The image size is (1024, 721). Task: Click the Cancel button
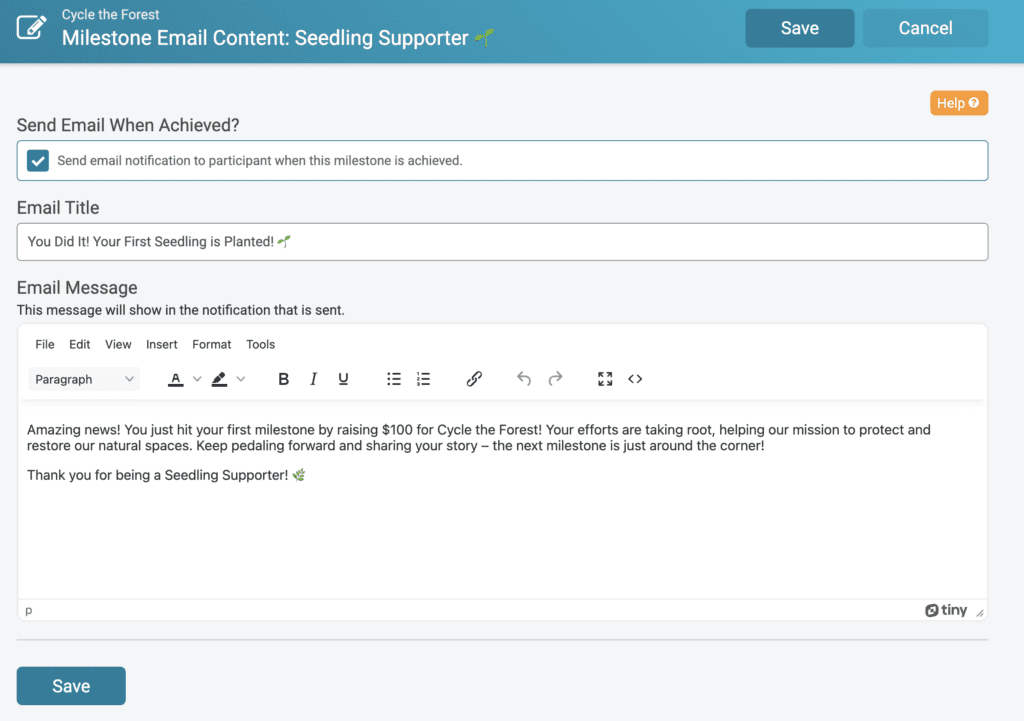tap(925, 28)
